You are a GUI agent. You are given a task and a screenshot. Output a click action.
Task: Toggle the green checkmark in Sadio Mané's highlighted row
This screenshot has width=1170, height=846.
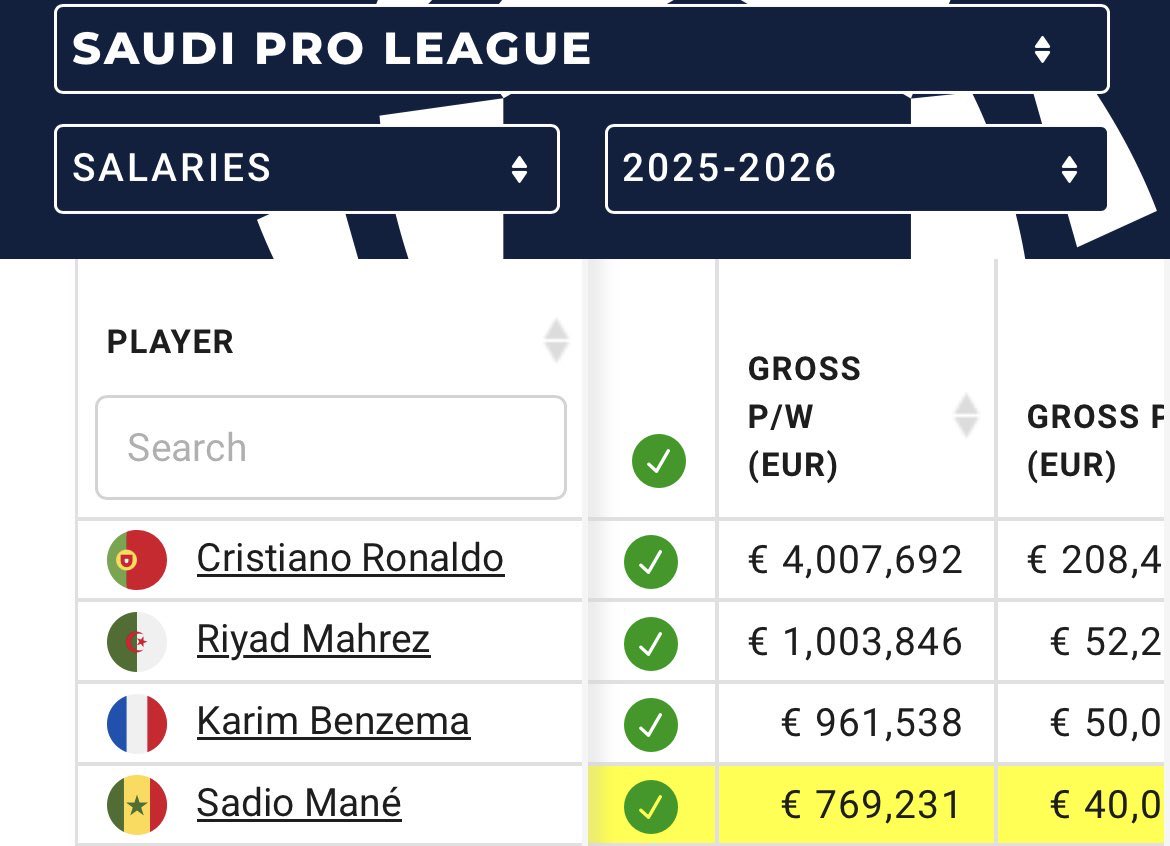point(650,806)
